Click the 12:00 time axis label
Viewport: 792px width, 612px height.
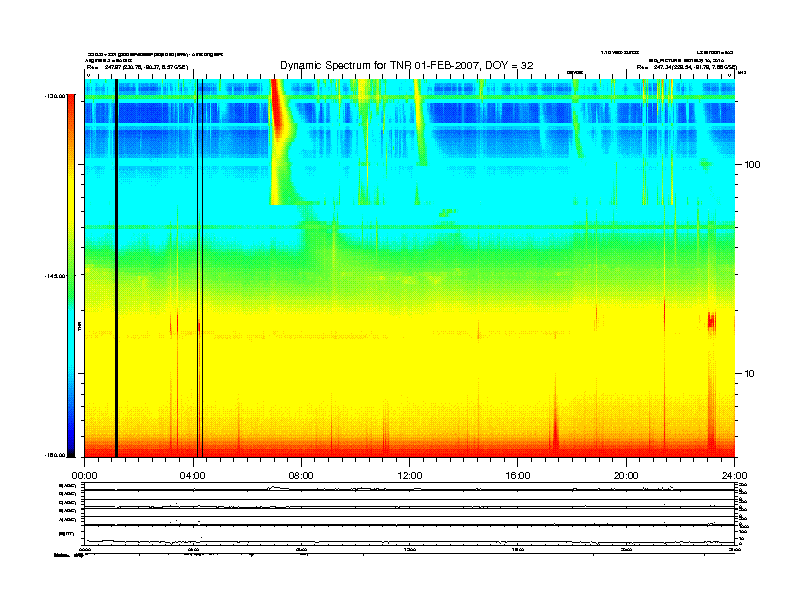pos(410,476)
